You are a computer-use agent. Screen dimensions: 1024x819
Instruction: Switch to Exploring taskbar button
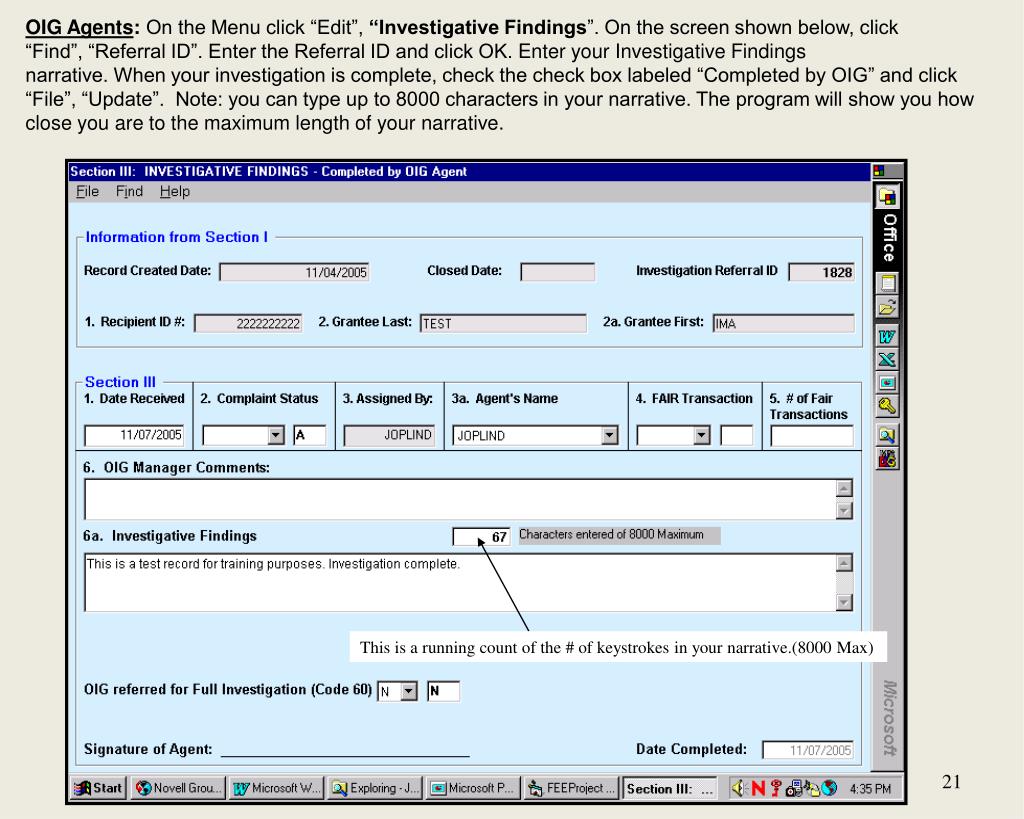tap(375, 788)
